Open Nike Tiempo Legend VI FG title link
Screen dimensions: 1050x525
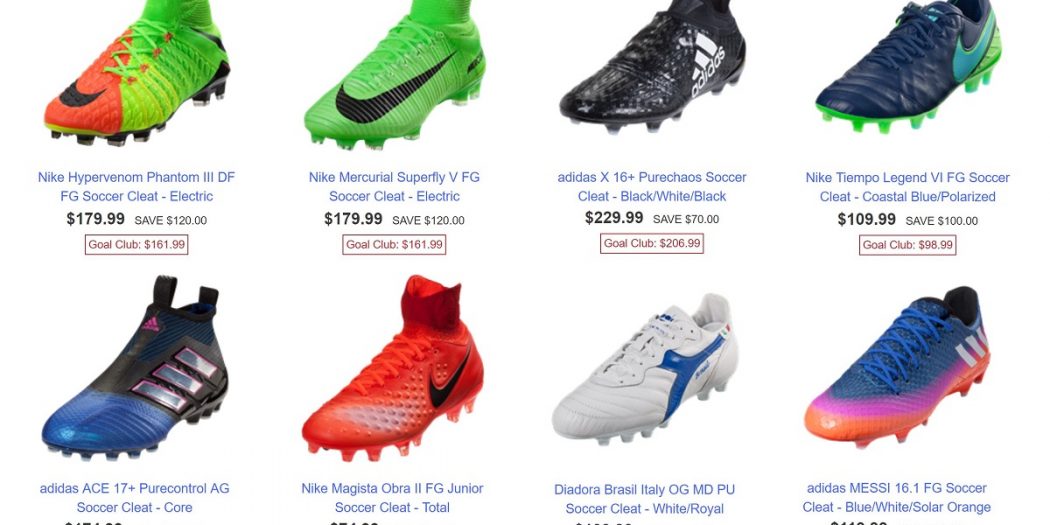[x=907, y=187]
